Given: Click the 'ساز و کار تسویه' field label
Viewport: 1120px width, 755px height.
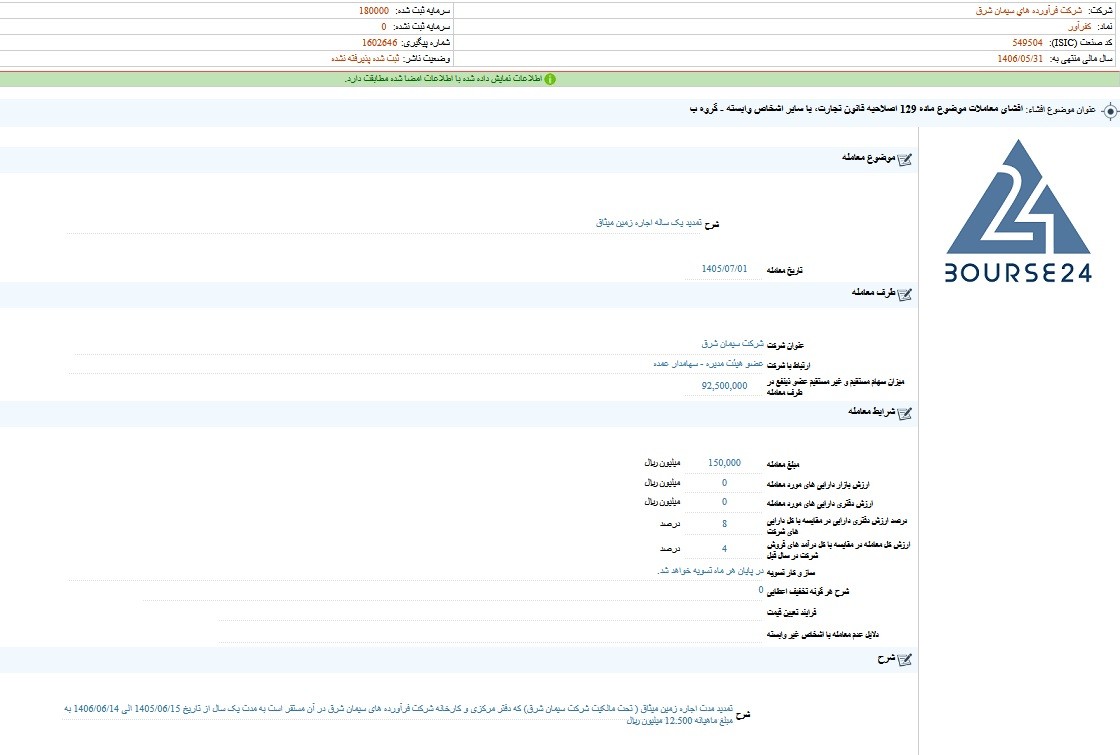Looking at the screenshot, I should (x=791, y=573).
